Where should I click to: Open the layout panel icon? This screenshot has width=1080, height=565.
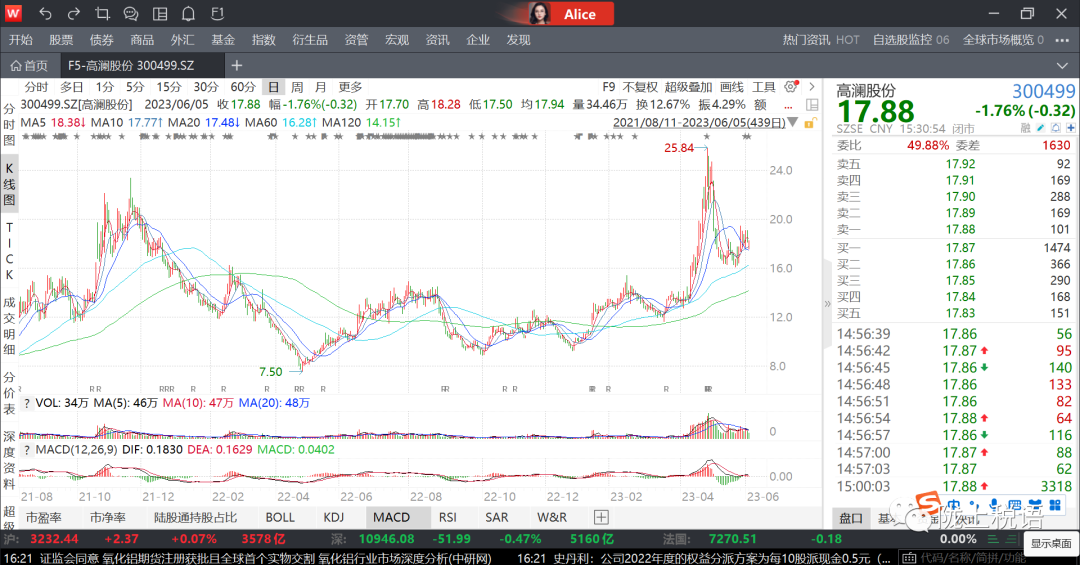[x=160, y=13]
